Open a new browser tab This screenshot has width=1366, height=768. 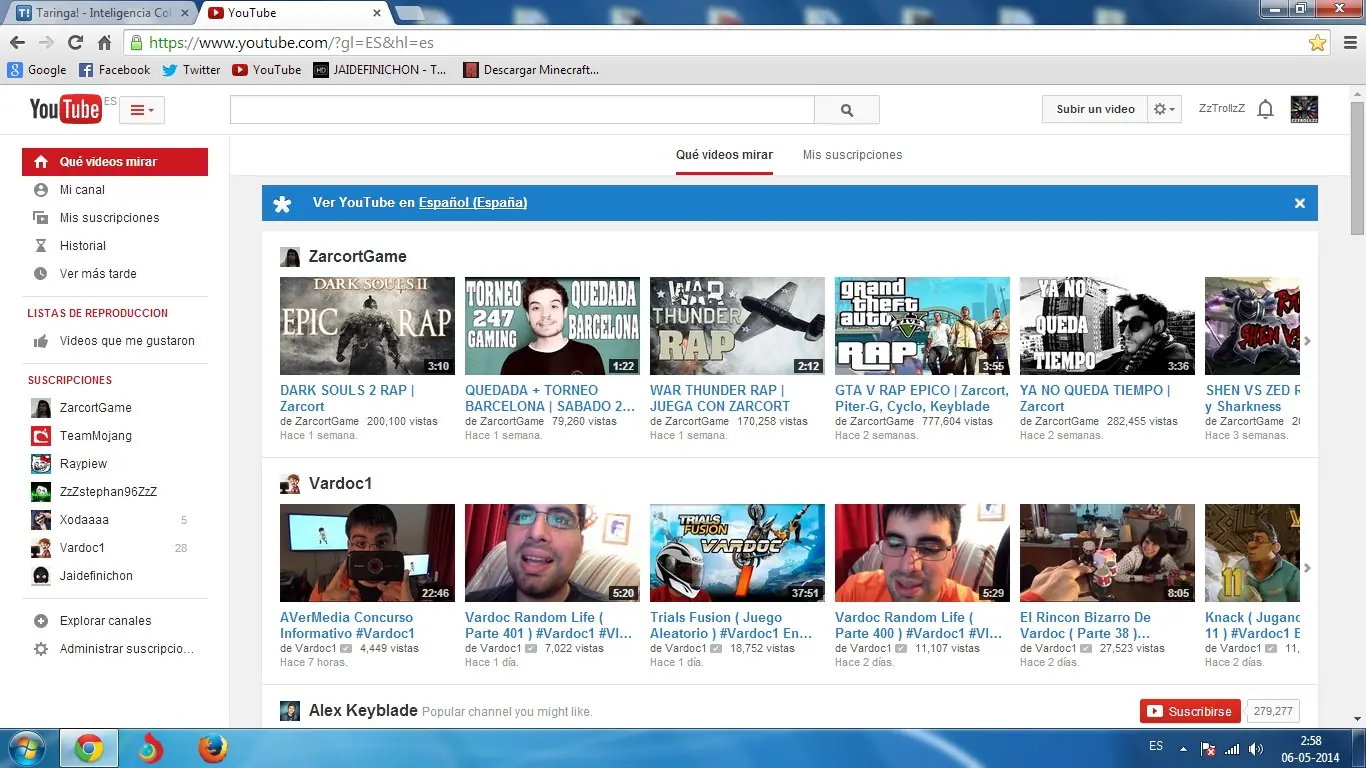click(410, 13)
